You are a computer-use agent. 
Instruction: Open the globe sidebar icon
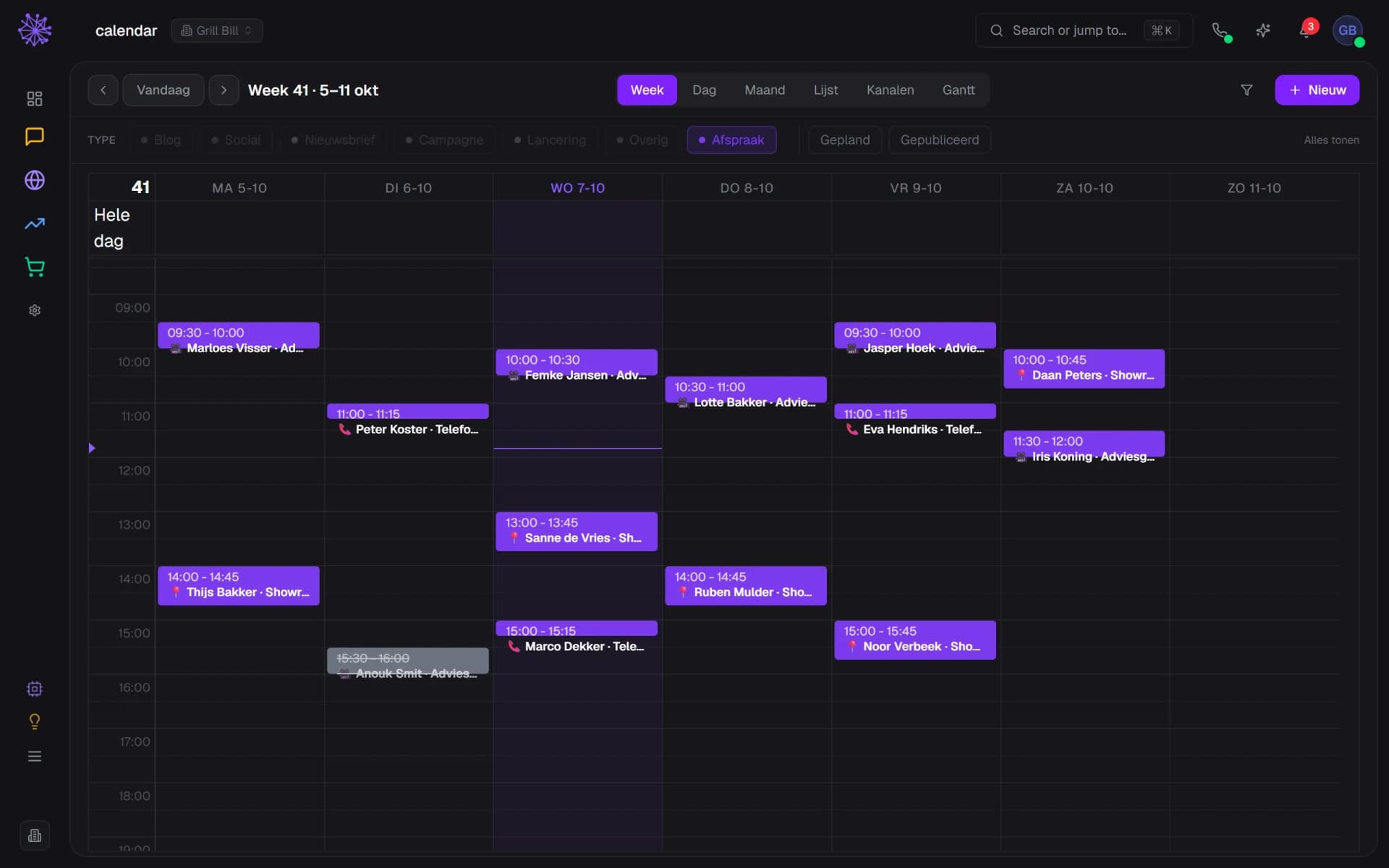35,180
